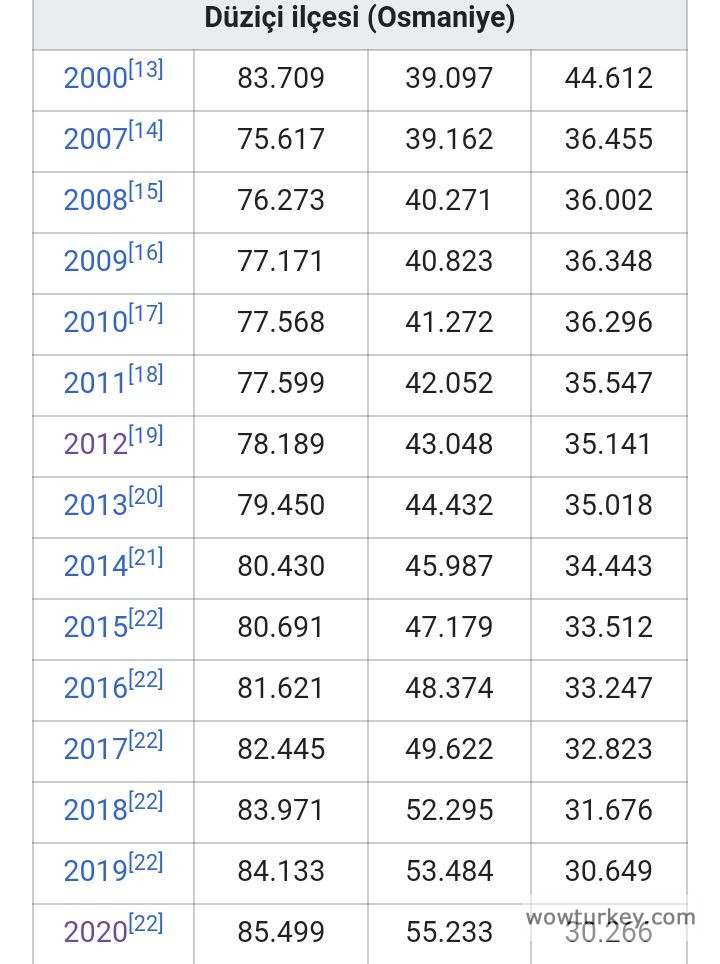Screen dimensions: 720x964
Task: Open the visited 2012 year link
Action: 95,445
